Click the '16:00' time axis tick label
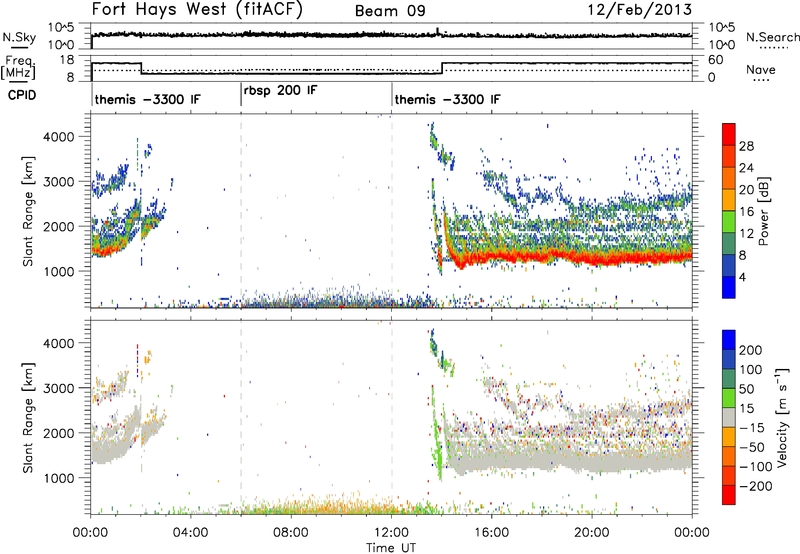 pos(491,533)
